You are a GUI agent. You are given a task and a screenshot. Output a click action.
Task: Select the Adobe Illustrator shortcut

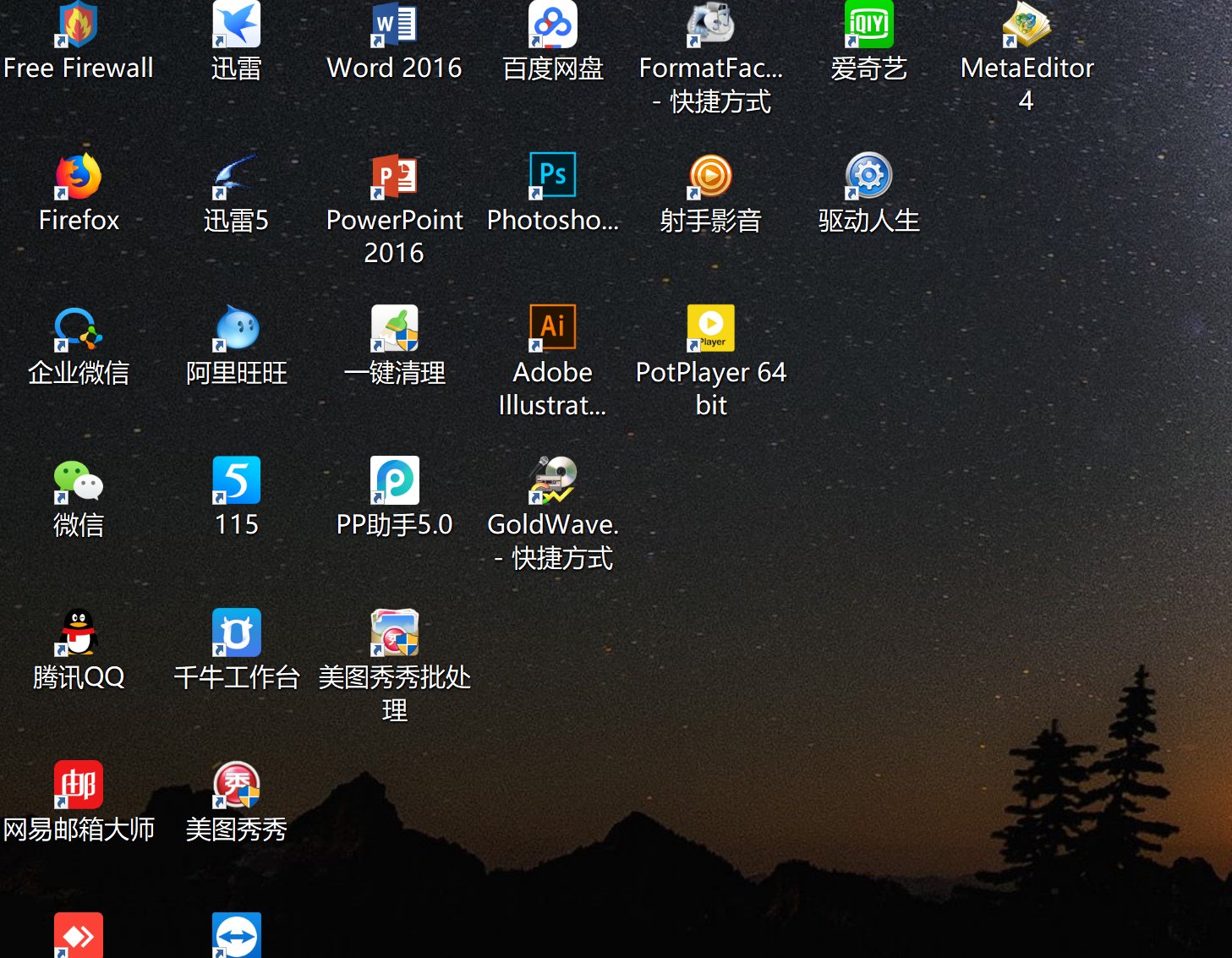click(x=552, y=328)
